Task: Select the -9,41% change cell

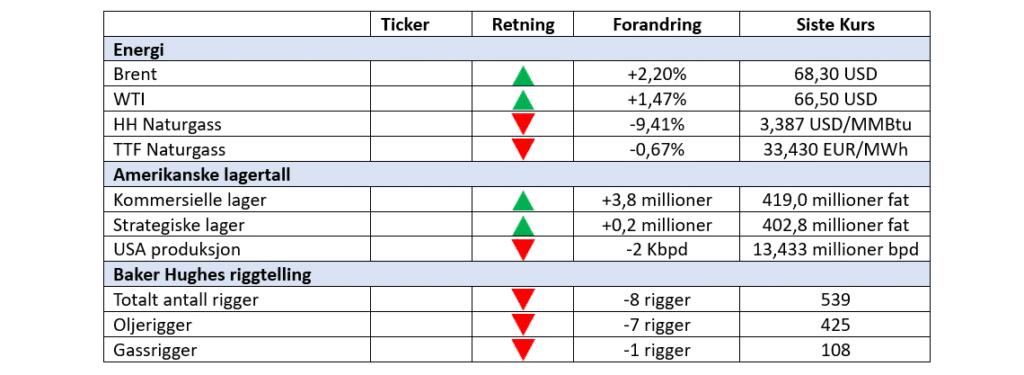Action: (657, 125)
